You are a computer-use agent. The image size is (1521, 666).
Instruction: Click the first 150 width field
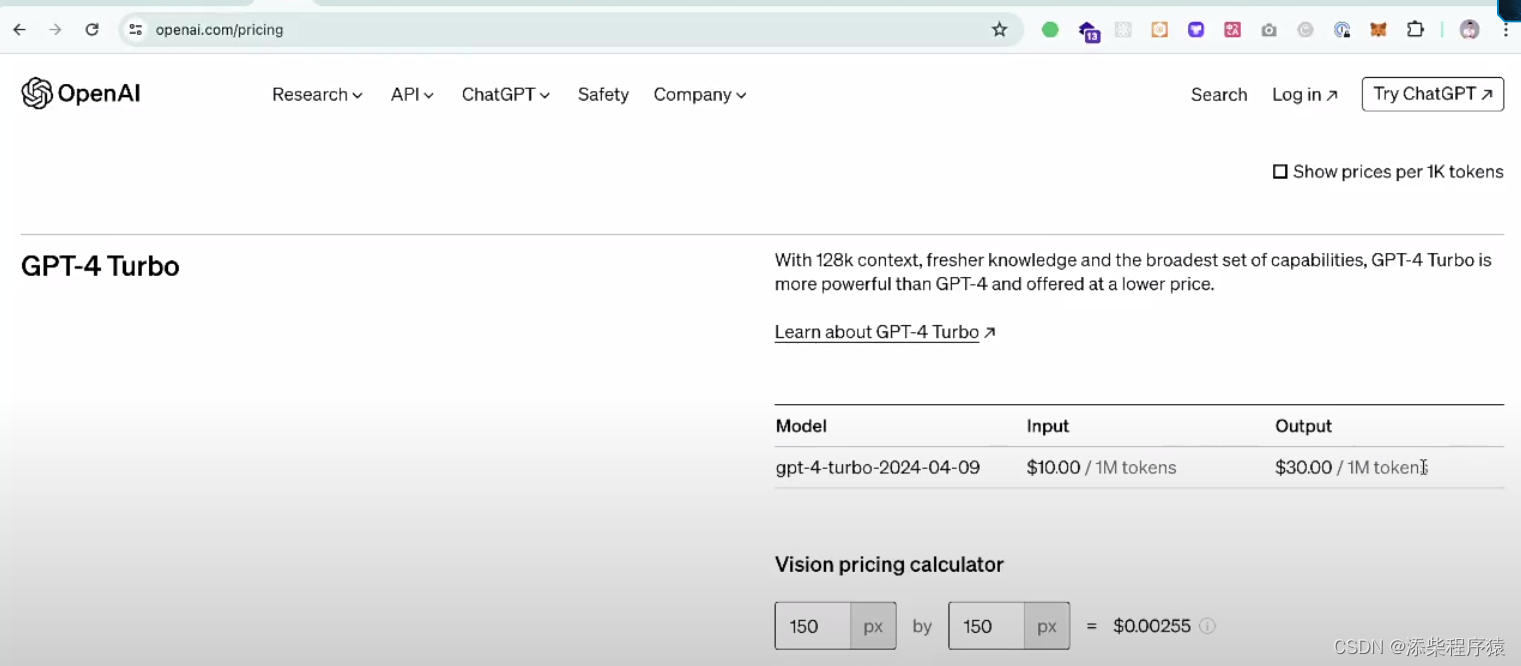pos(813,626)
